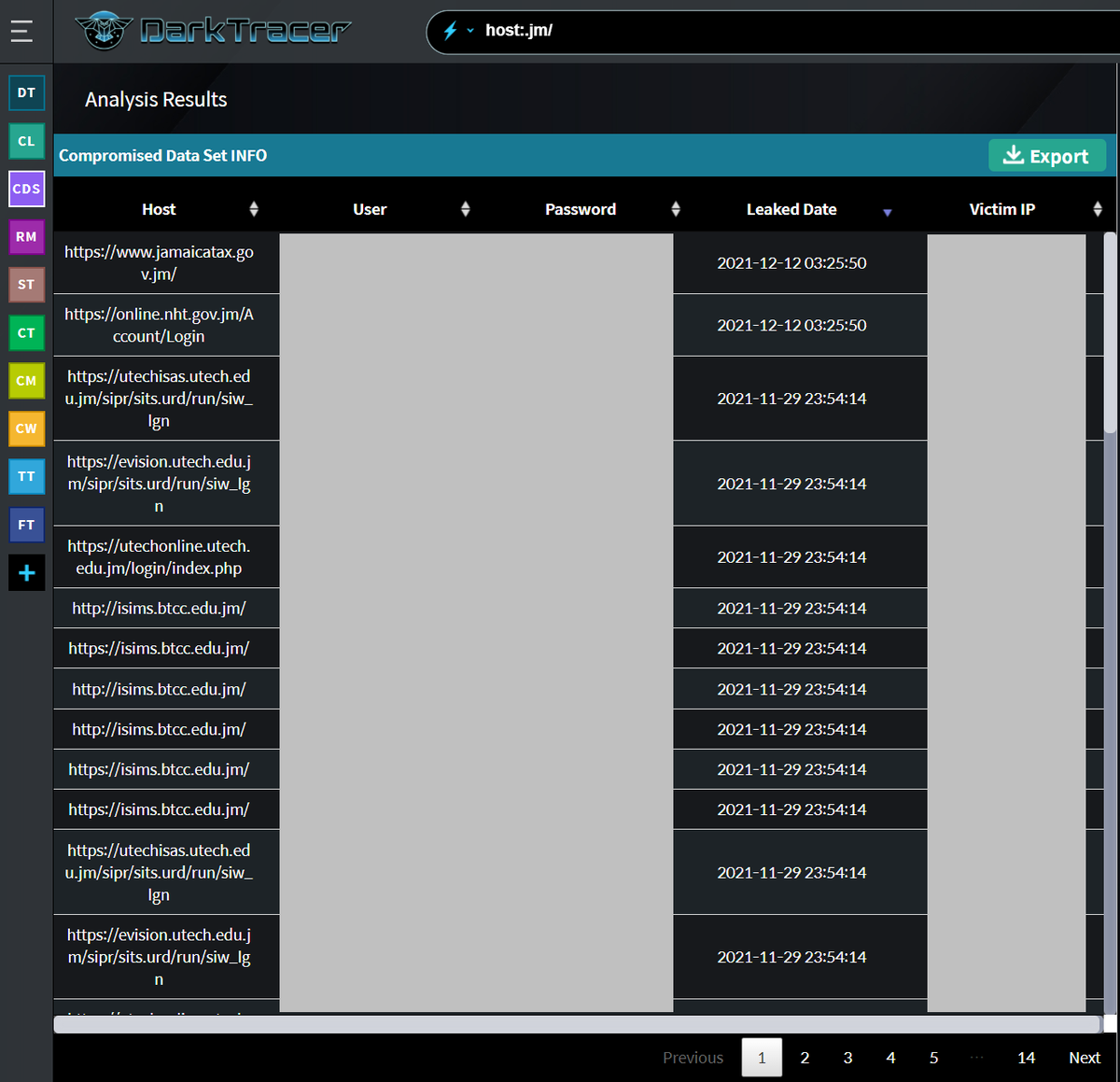The image size is (1120, 1082).
Task: Click the vertical table scrollbar
Action: point(1110,332)
